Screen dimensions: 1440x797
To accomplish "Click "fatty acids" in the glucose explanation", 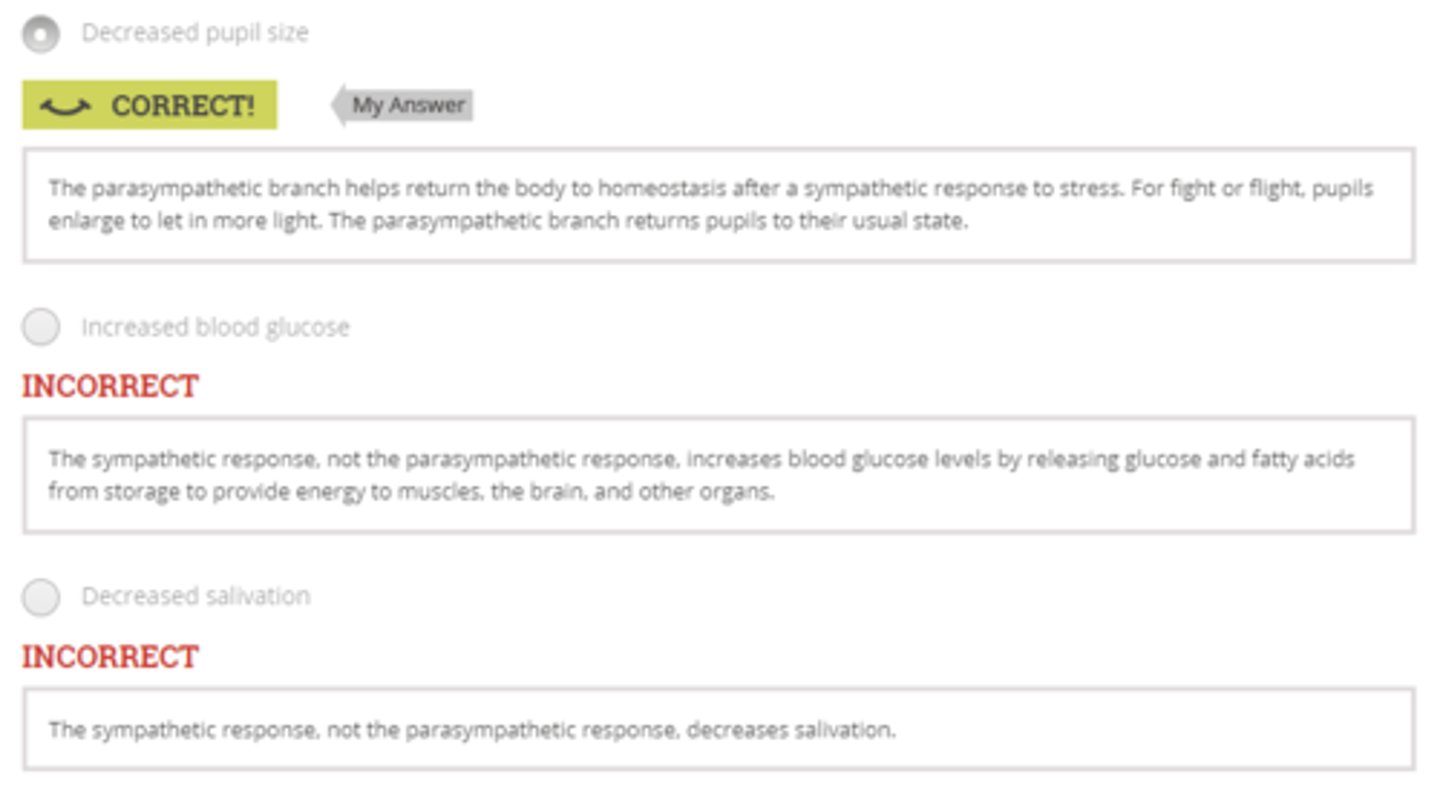I will pyautogui.click(x=1300, y=459).
